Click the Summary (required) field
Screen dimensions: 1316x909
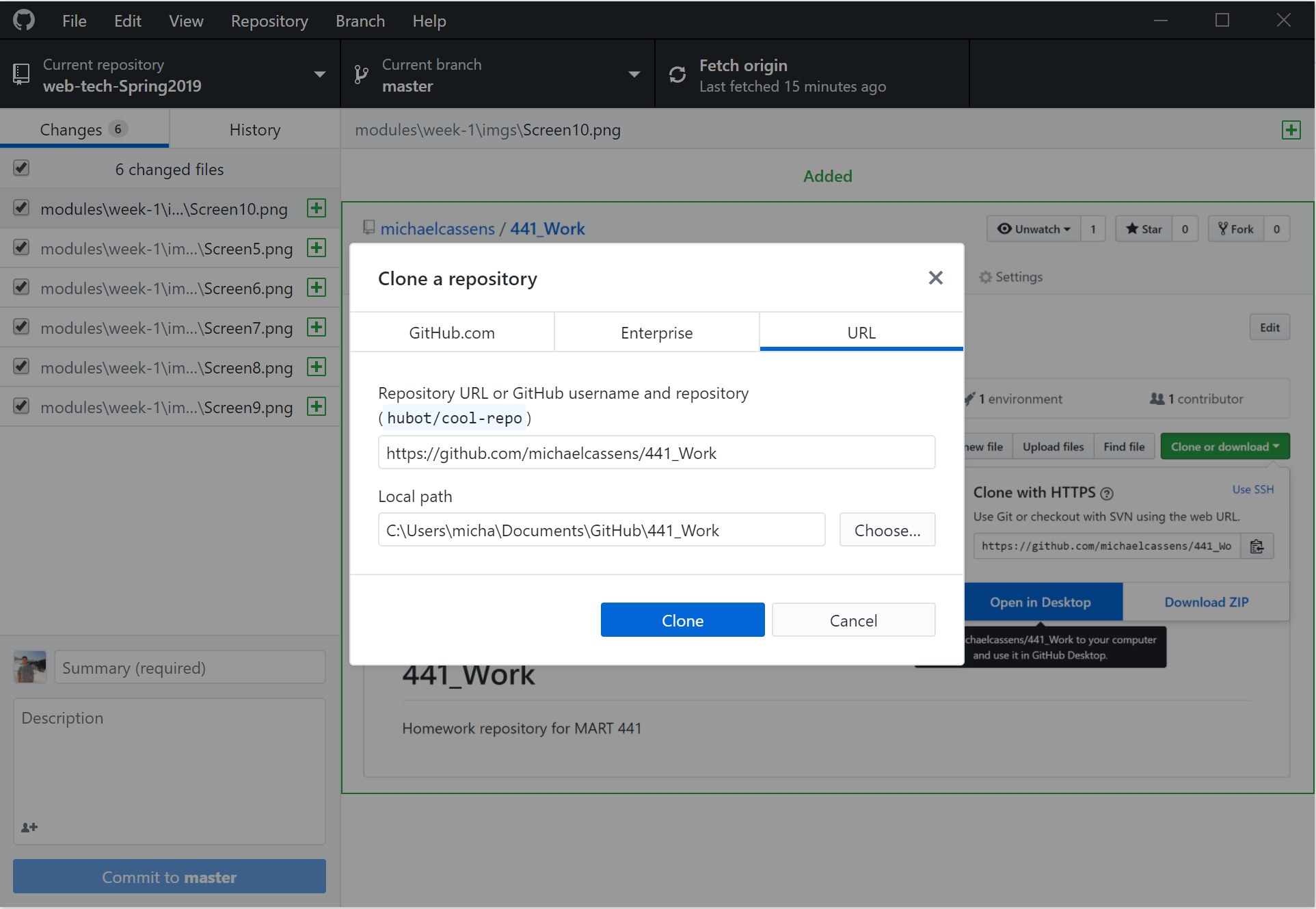point(190,668)
